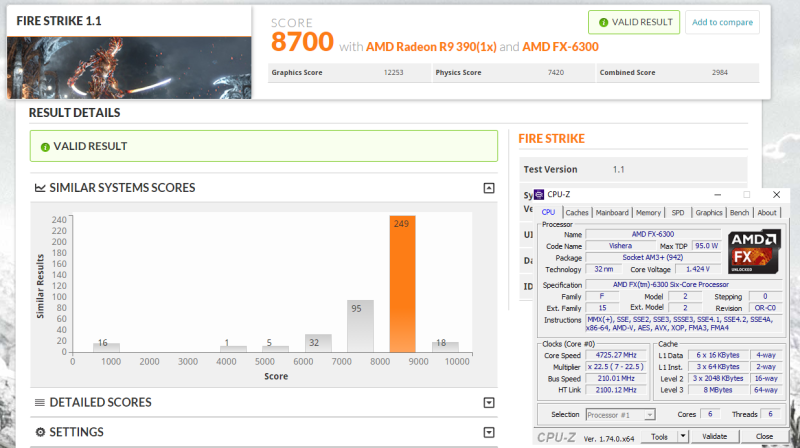Click the Close button in CPU-Z
The width and height of the screenshot is (800, 448).
764,436
